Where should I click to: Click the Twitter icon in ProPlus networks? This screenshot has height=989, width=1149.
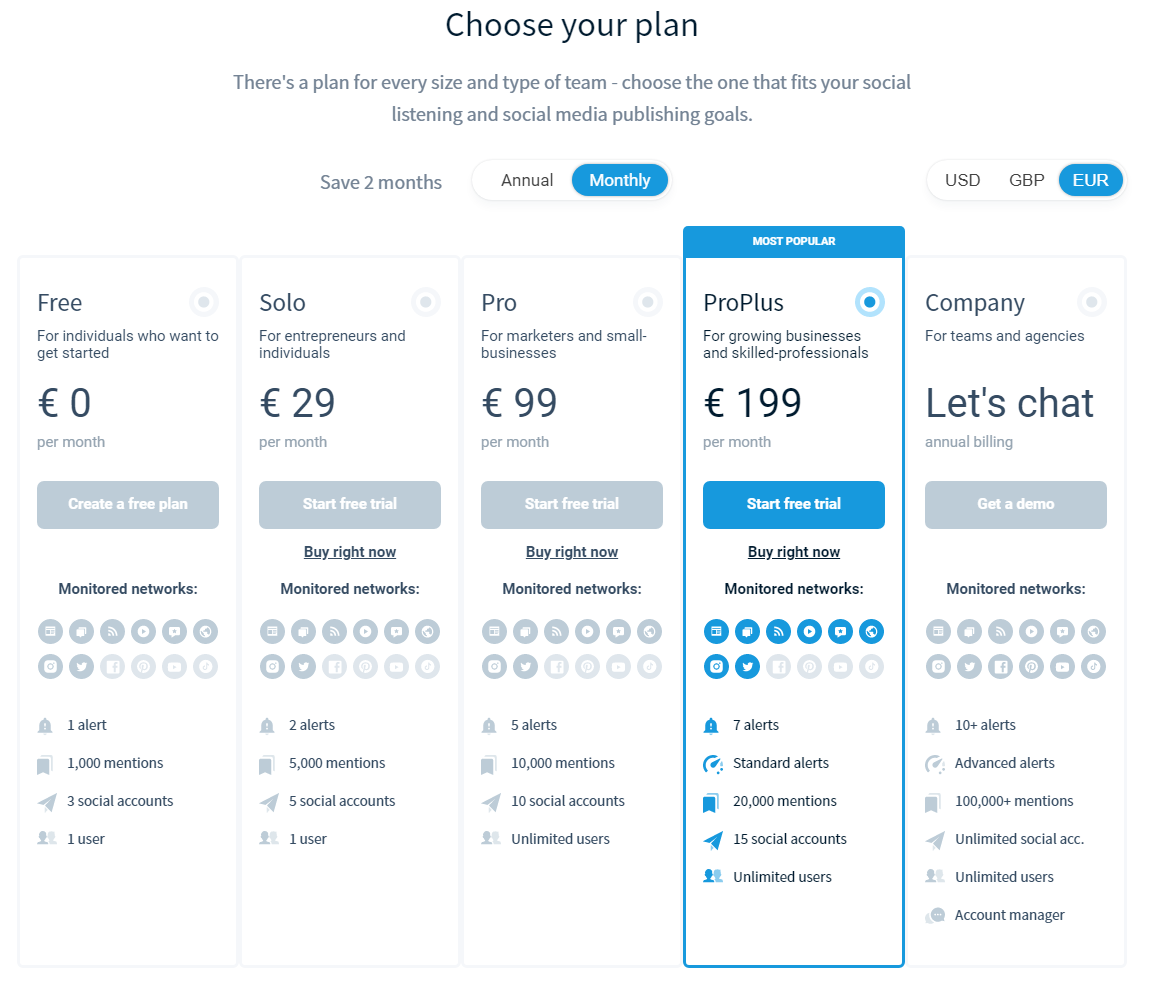(x=747, y=667)
